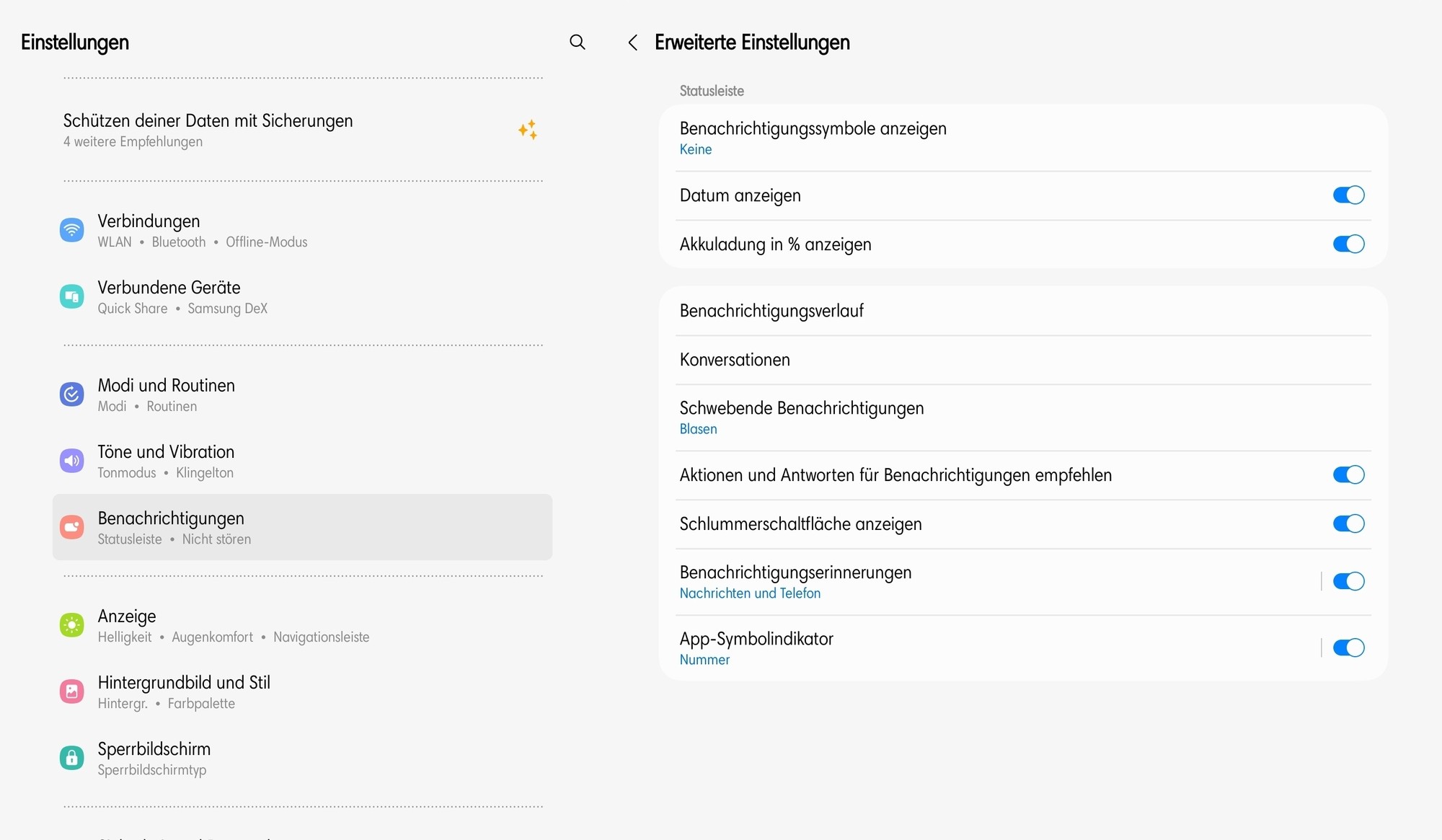This screenshot has width=1442, height=840.
Task: Toggle Akkuladung in % anzeigen switch
Action: (x=1348, y=244)
